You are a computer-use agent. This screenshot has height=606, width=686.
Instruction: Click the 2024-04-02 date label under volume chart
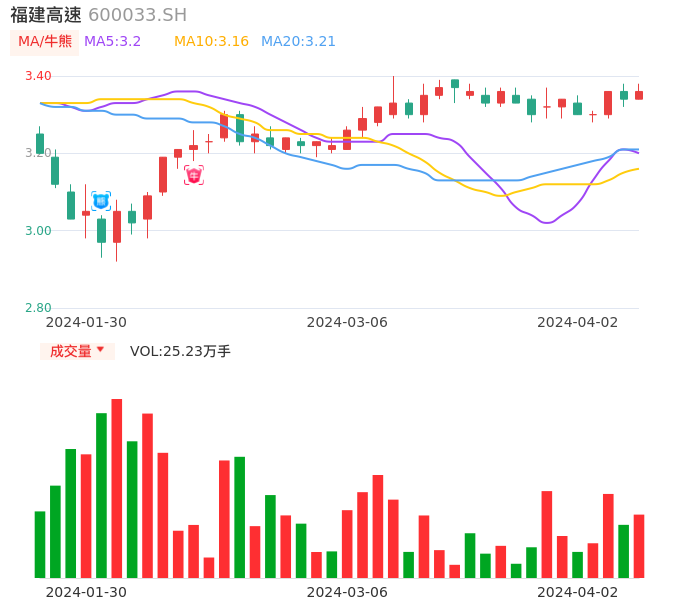point(577,592)
